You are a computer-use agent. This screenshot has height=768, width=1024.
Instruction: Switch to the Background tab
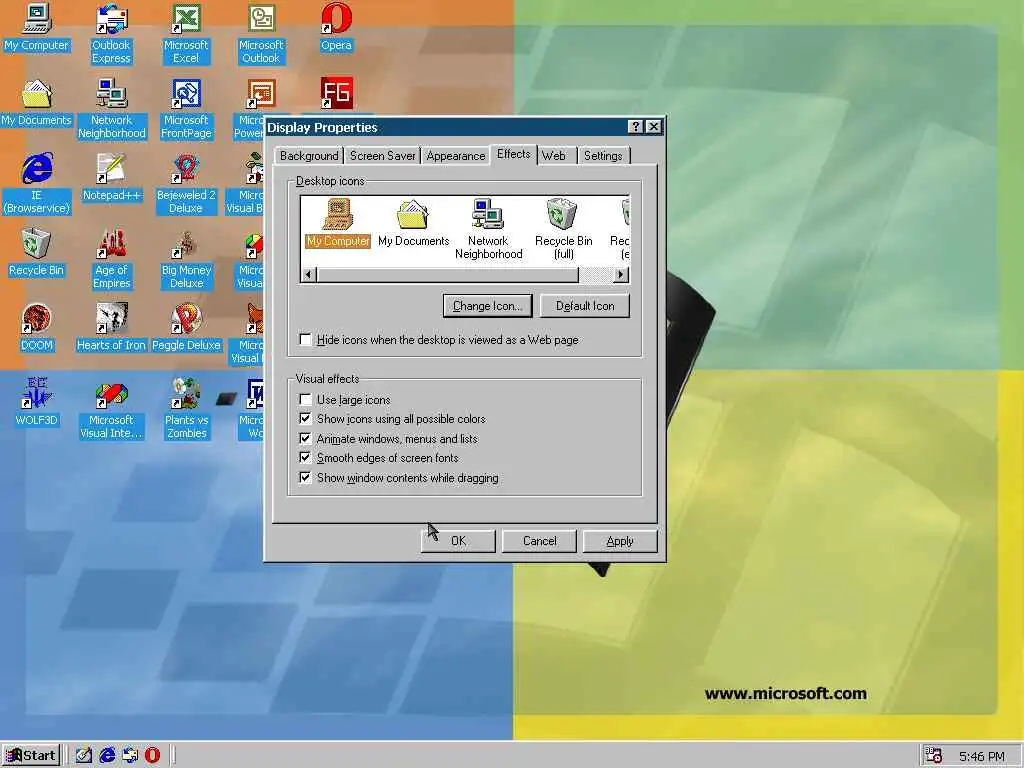(309, 156)
